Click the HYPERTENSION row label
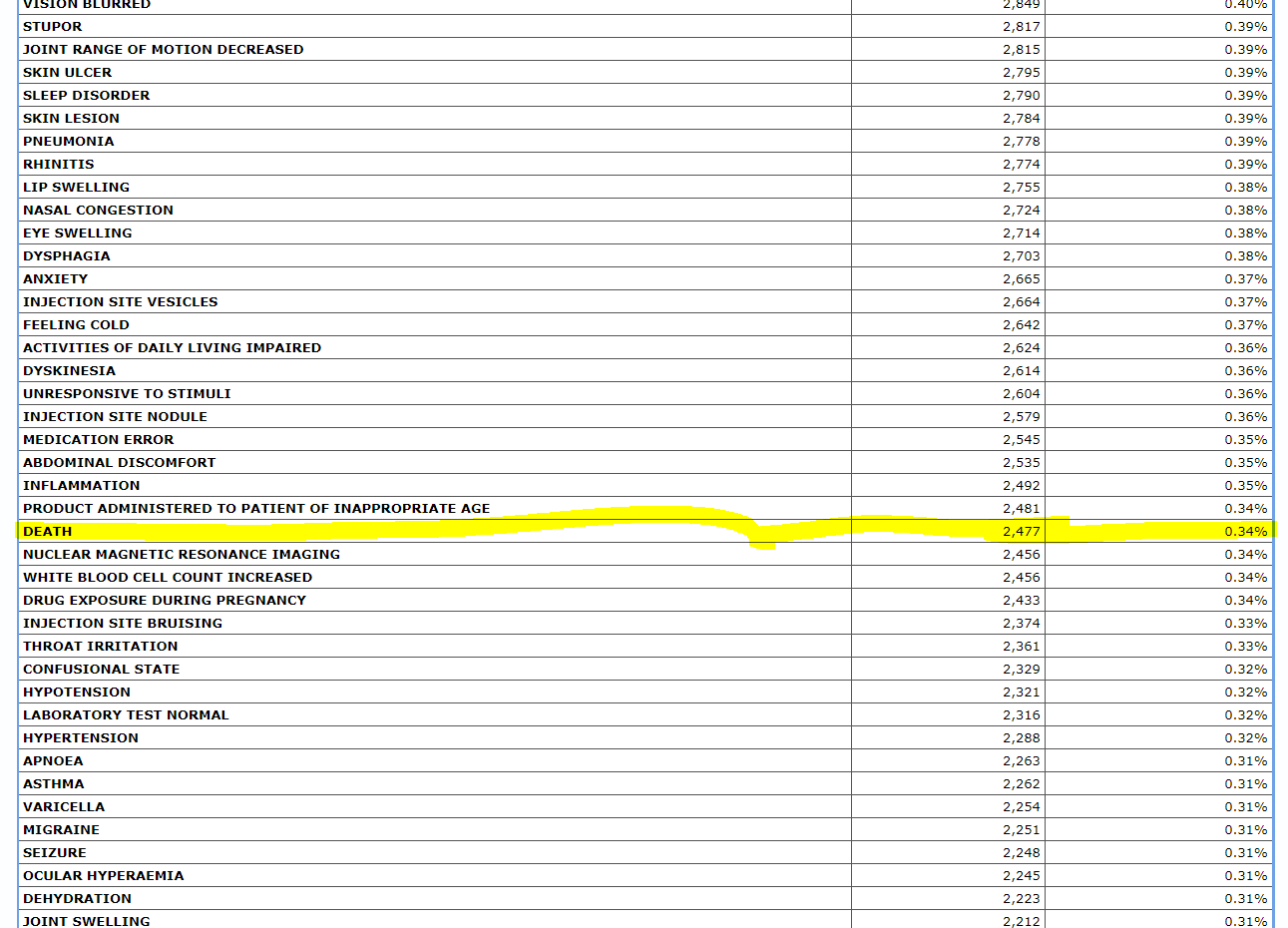 click(81, 738)
